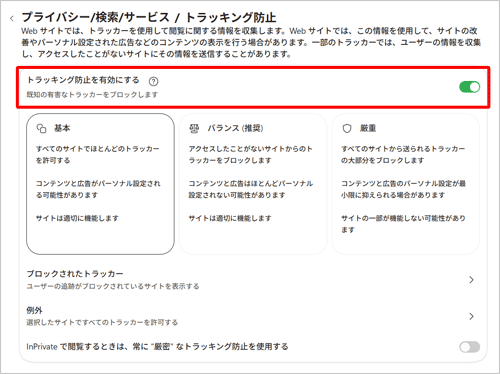Expand ブロックされたトラッカー chevron

pos(471,280)
